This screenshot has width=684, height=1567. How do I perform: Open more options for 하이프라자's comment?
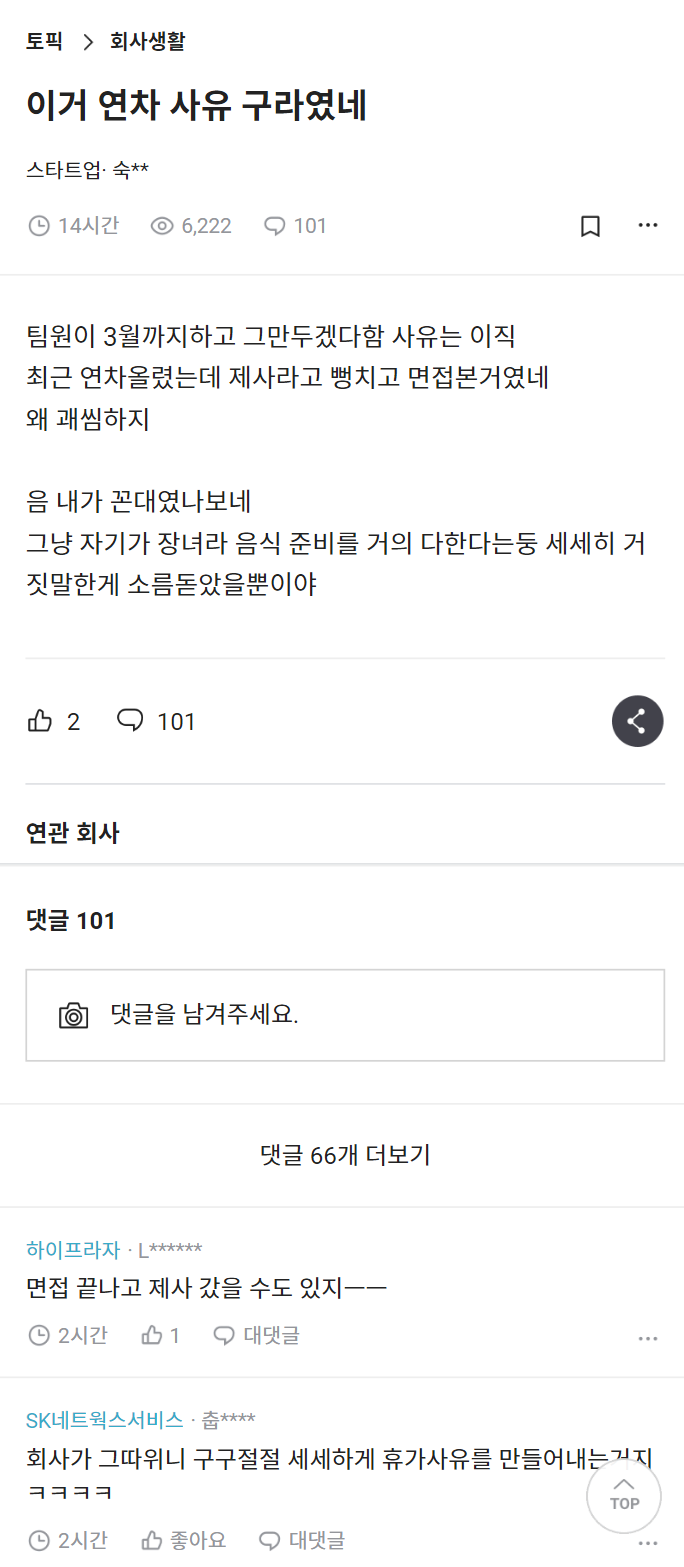[648, 1337]
